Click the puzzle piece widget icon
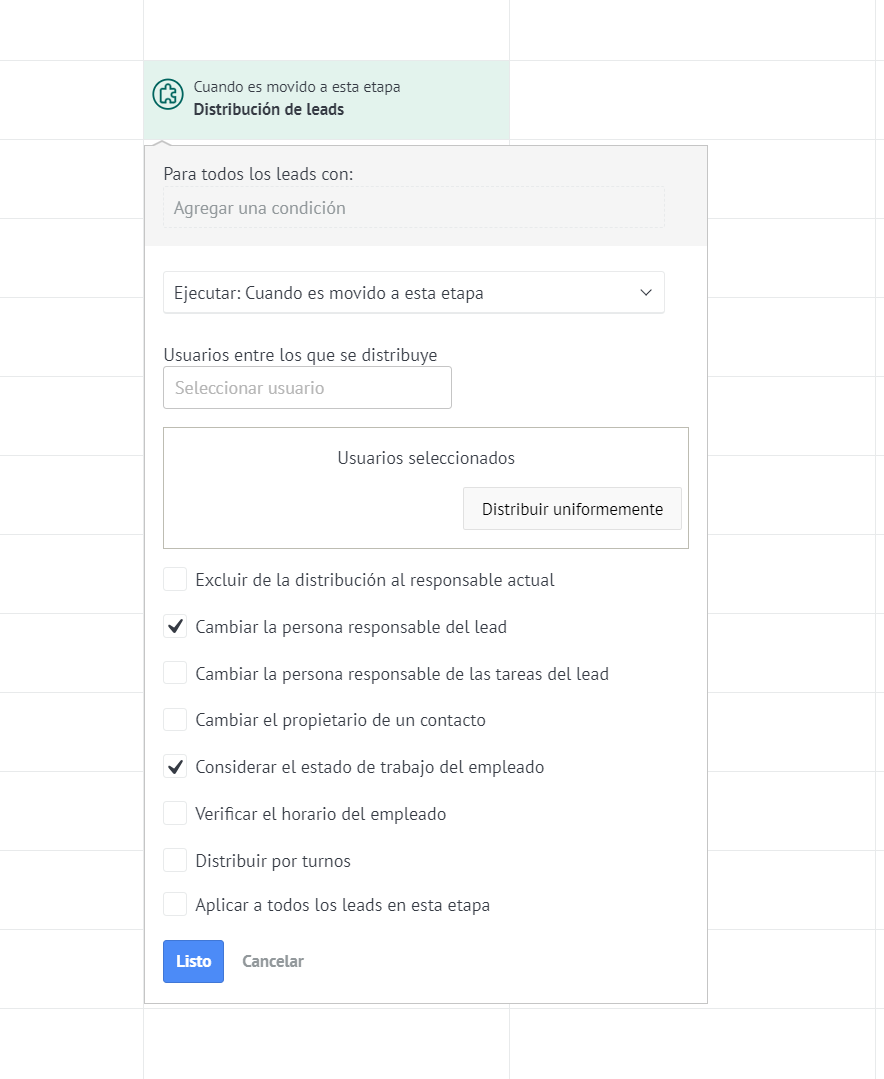Screen dimensions: 884x1079 [x=167, y=94]
